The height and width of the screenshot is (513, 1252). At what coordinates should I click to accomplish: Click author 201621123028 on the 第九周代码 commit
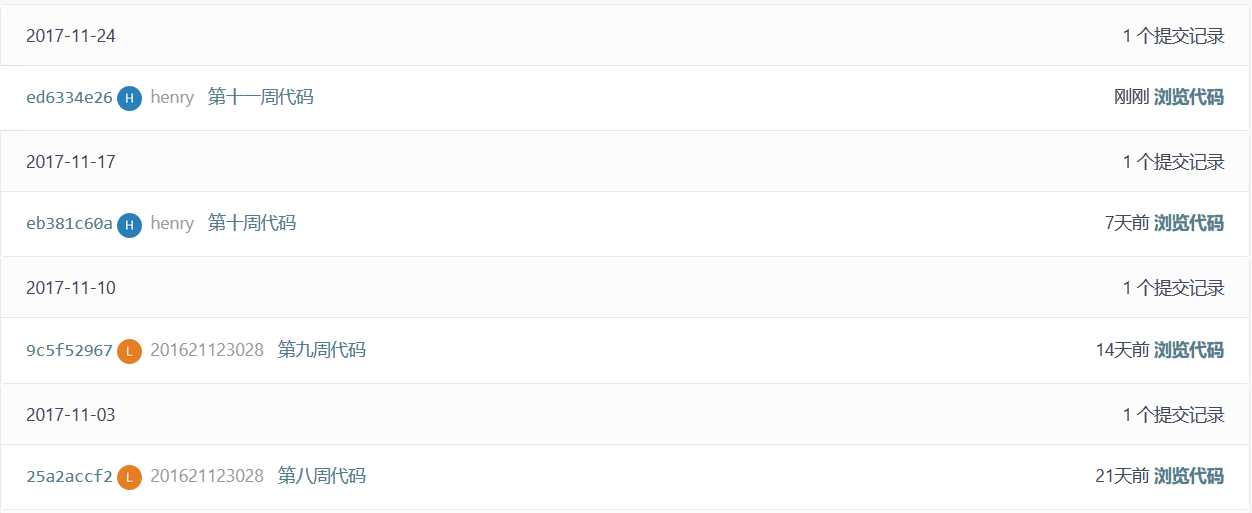click(x=207, y=351)
